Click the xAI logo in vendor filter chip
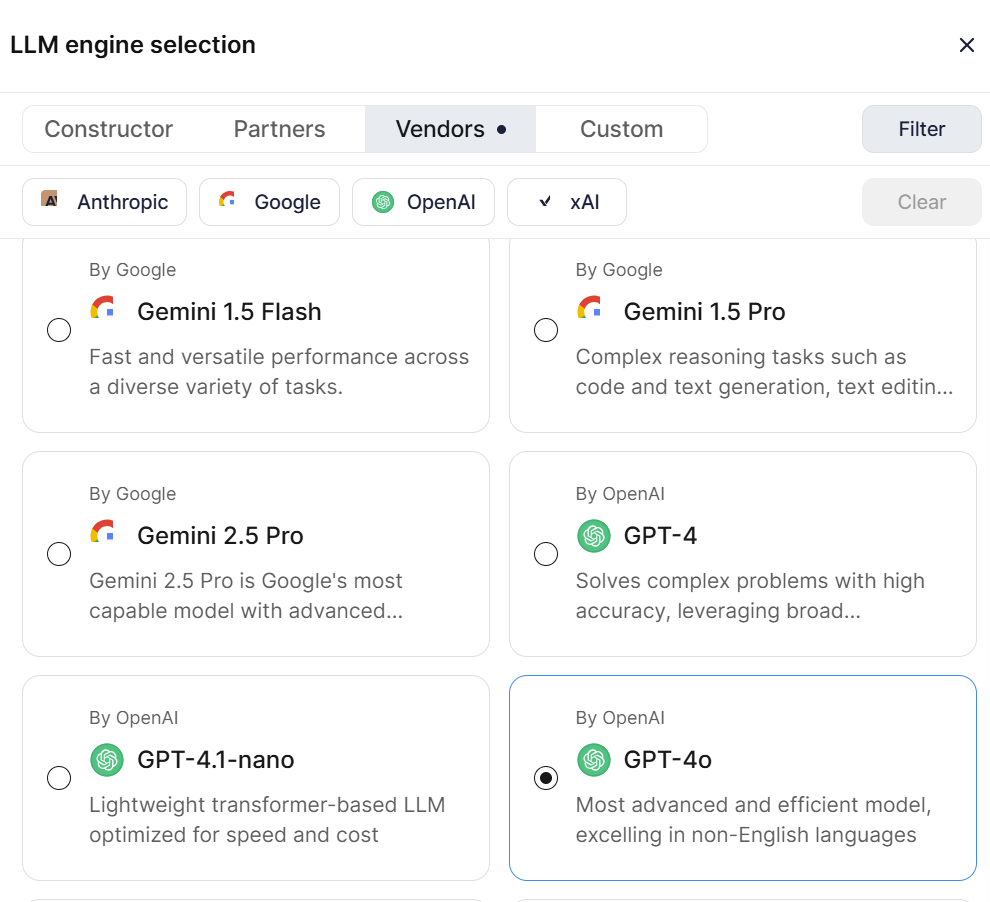This screenshot has height=902, width=990. click(545, 201)
